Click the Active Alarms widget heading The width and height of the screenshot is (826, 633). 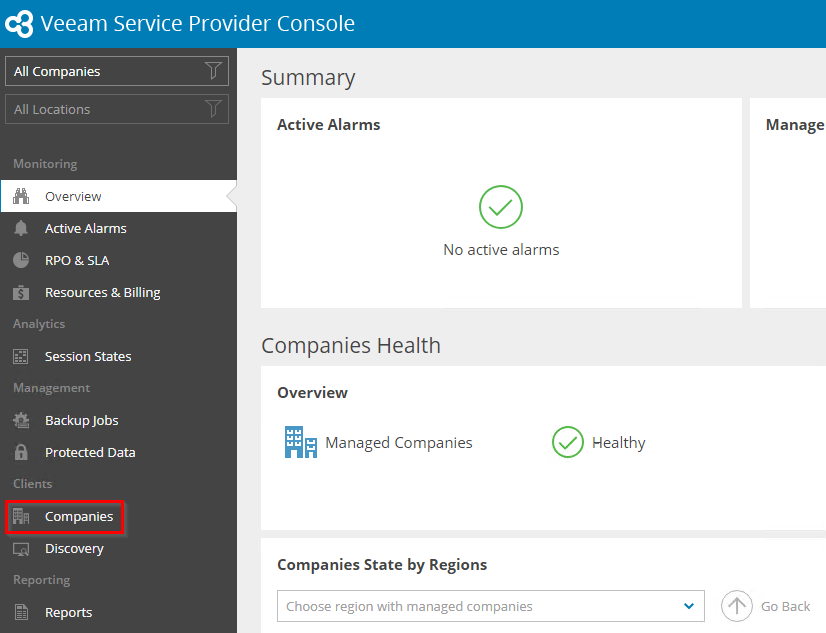click(x=329, y=125)
